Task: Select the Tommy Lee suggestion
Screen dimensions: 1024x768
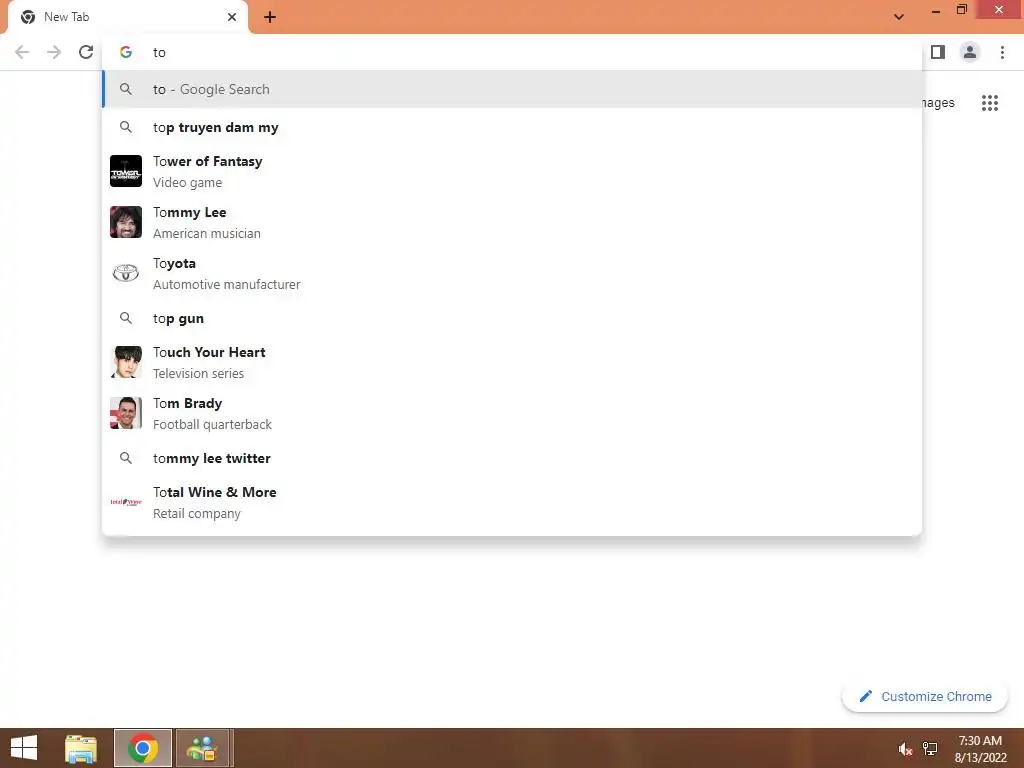Action: [x=512, y=222]
